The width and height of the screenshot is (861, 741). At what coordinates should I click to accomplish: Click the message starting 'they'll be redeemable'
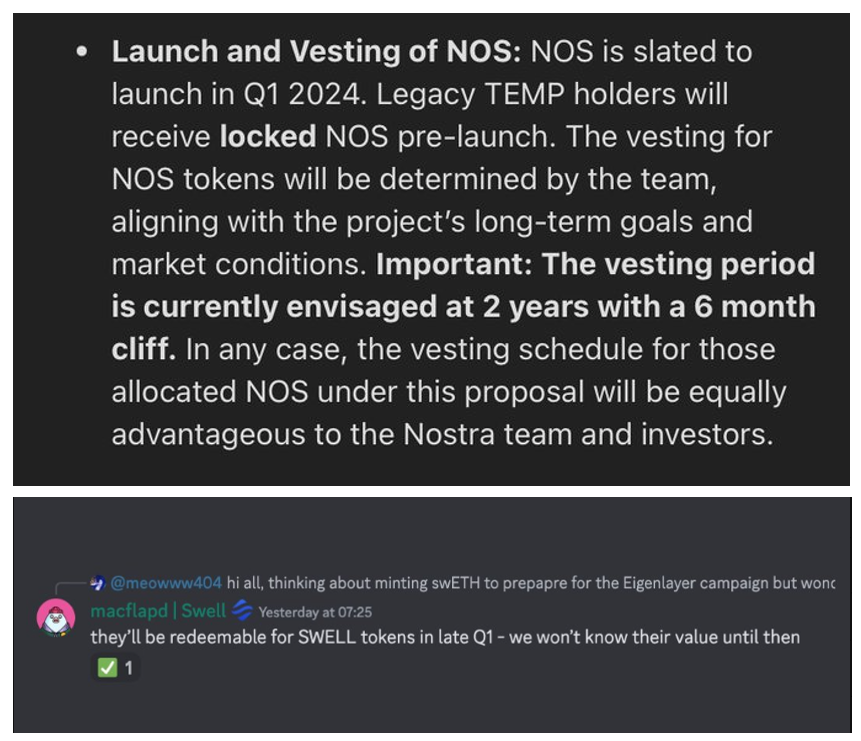pos(445,637)
